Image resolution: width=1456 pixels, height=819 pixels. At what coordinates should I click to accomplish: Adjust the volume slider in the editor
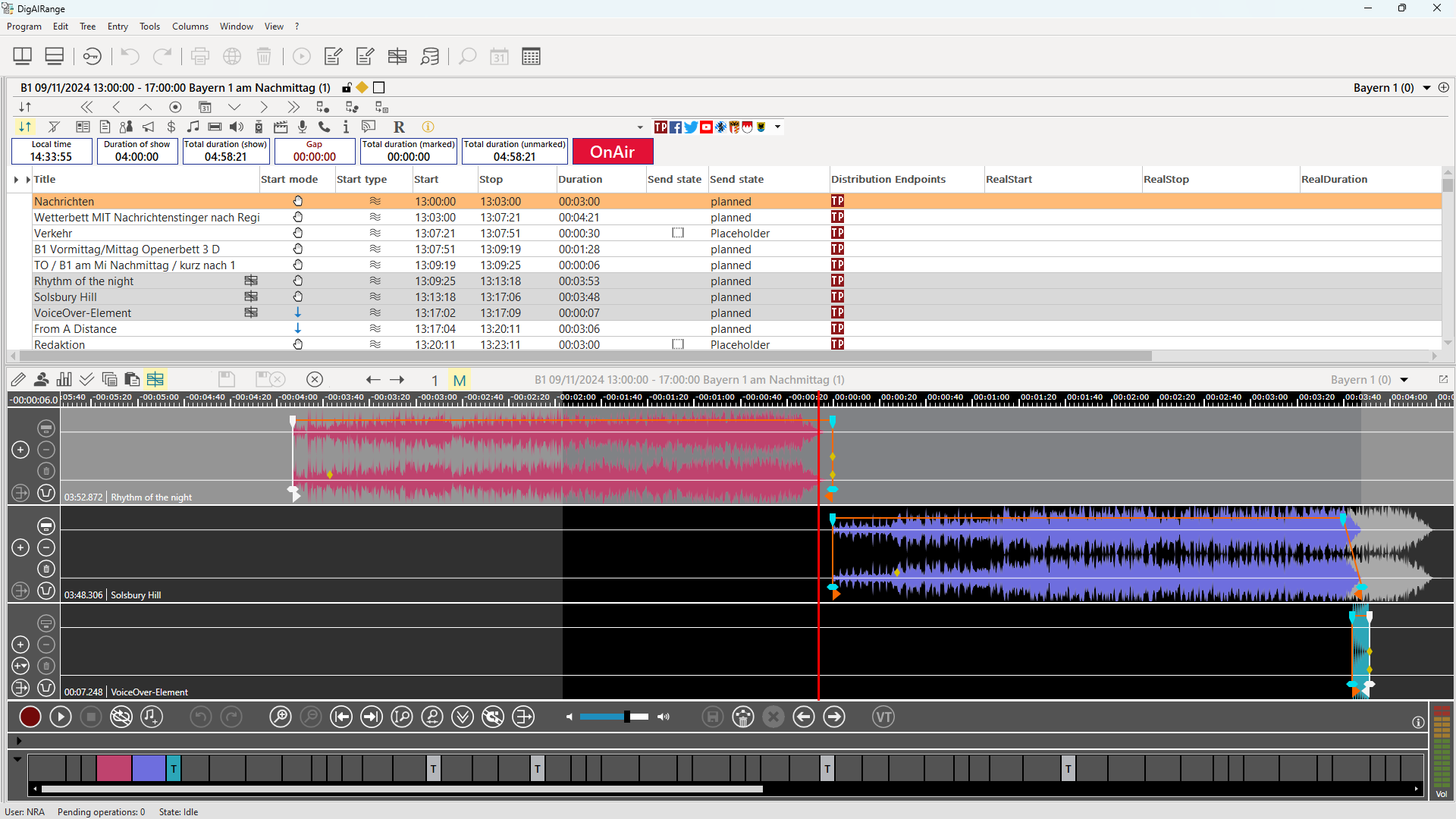626,717
